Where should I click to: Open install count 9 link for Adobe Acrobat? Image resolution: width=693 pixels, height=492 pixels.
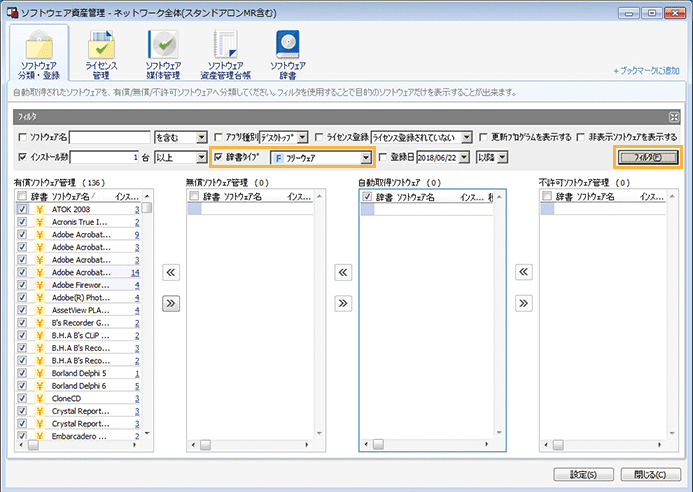point(137,235)
